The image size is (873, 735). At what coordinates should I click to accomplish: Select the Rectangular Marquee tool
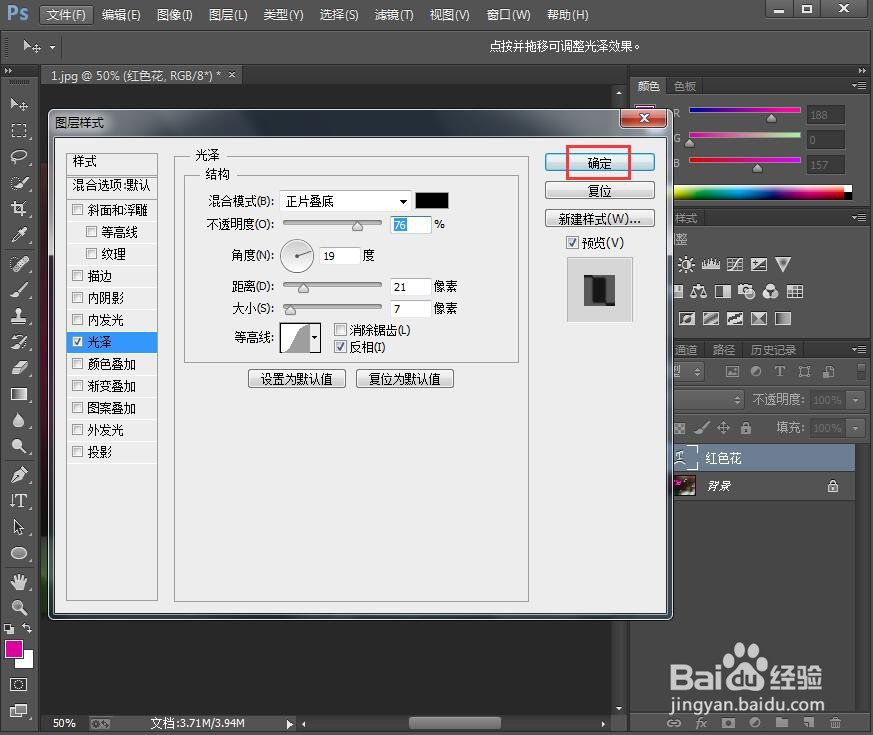click(x=19, y=130)
